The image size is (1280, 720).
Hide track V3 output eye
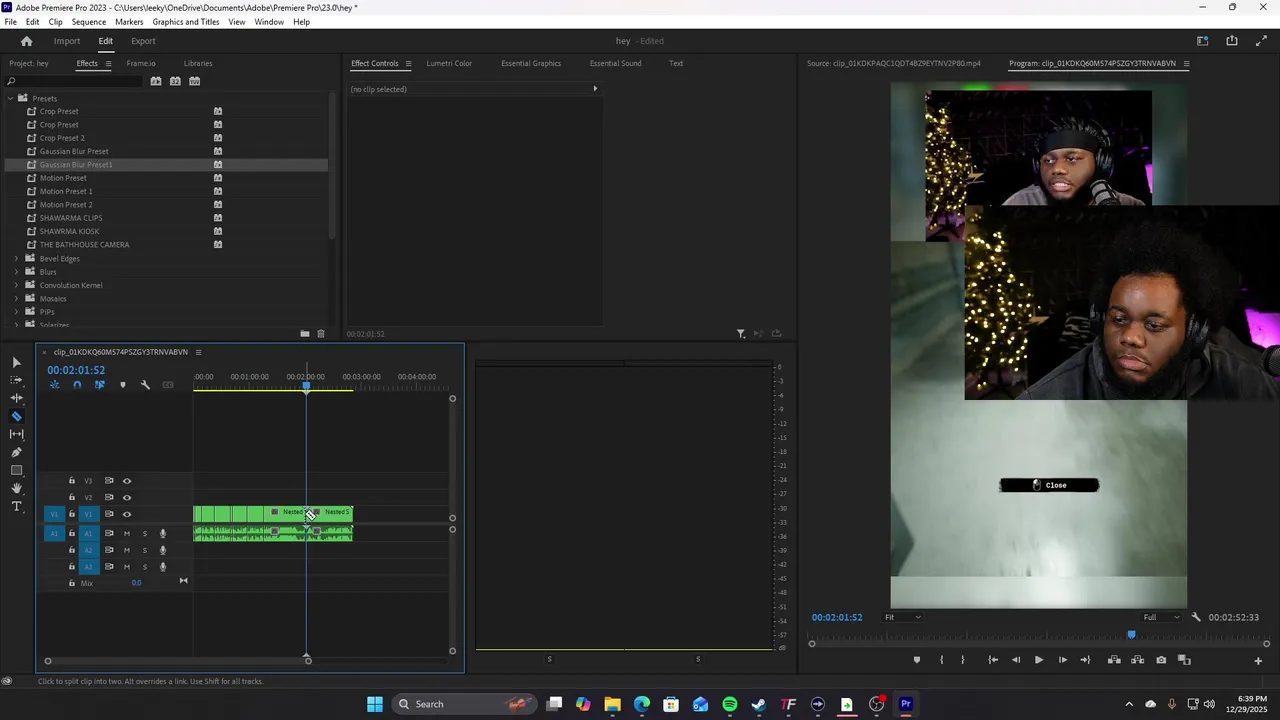(127, 481)
